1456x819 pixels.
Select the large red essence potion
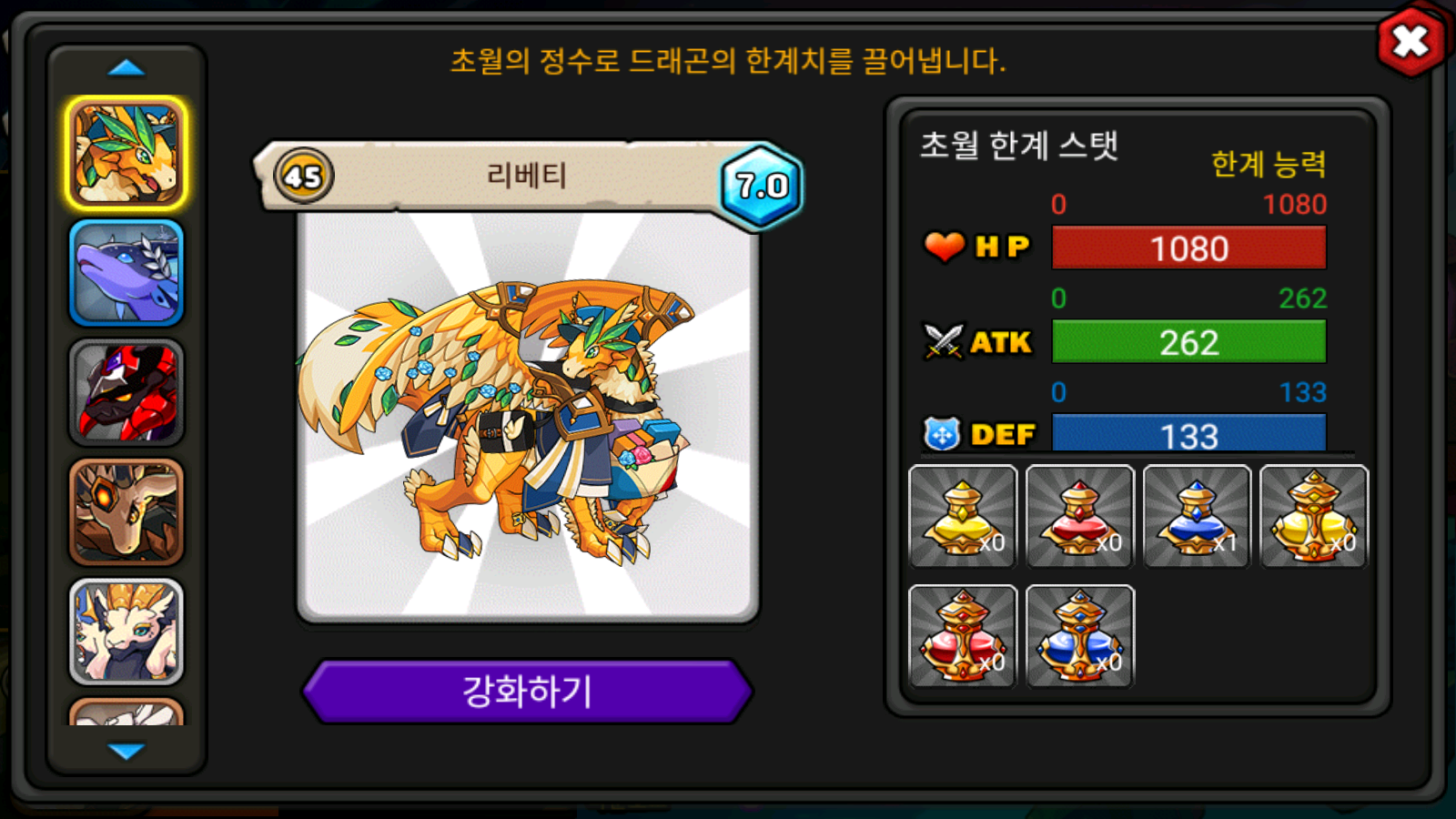[963, 636]
